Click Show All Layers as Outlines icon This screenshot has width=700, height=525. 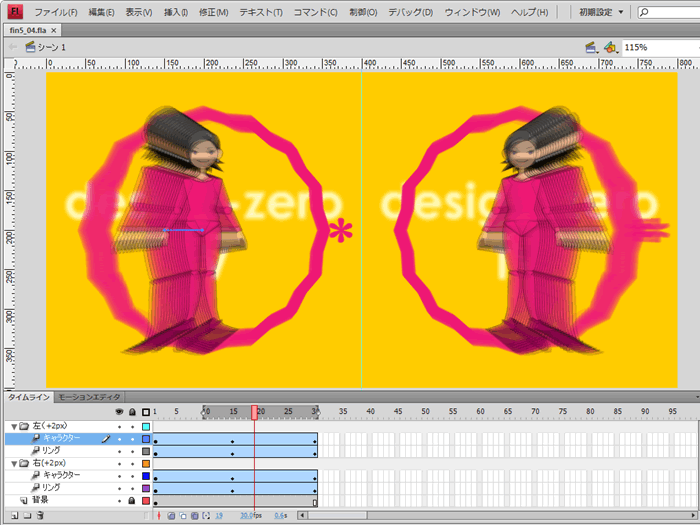click(146, 412)
